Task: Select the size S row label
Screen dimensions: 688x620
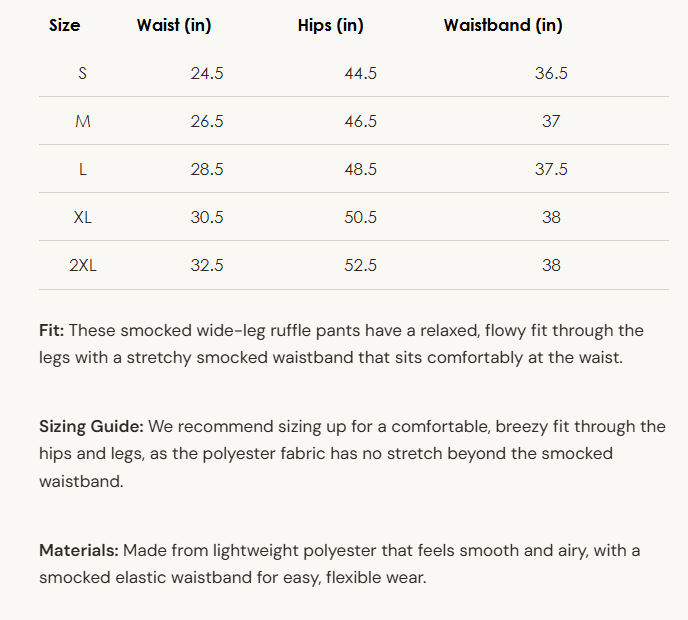Action: click(82, 73)
